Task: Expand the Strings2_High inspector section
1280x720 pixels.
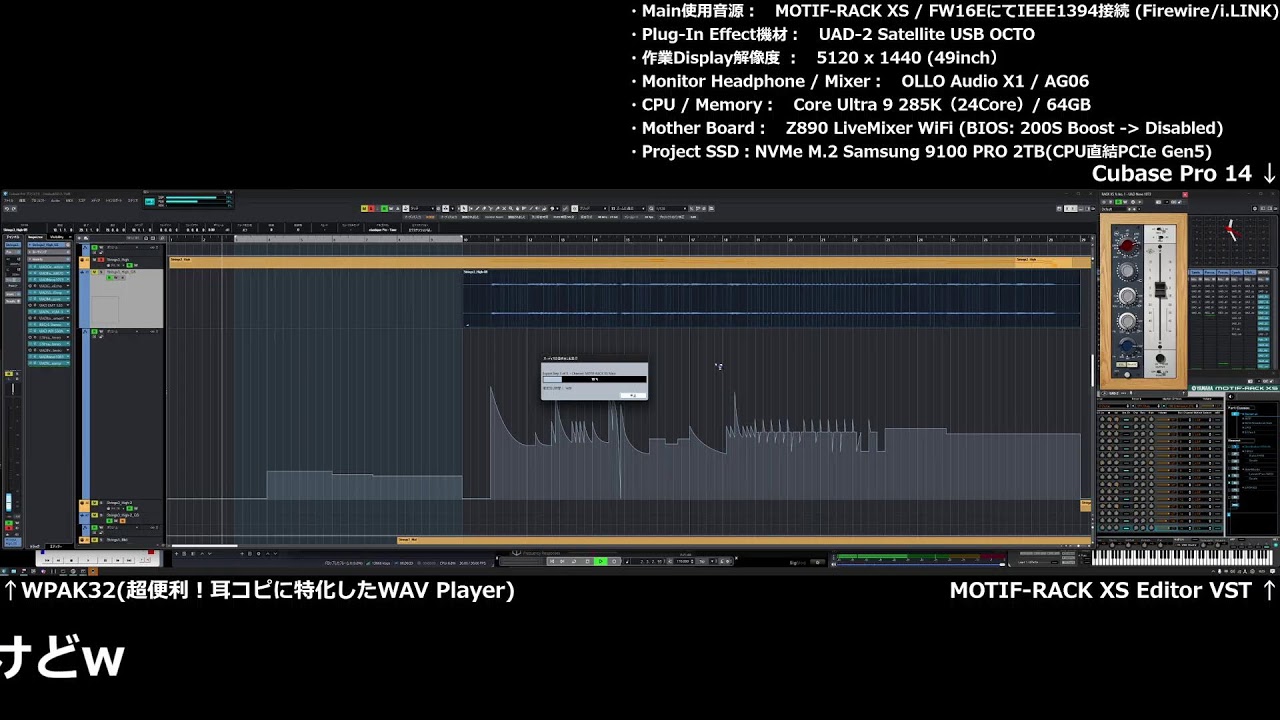Action: coord(47,244)
